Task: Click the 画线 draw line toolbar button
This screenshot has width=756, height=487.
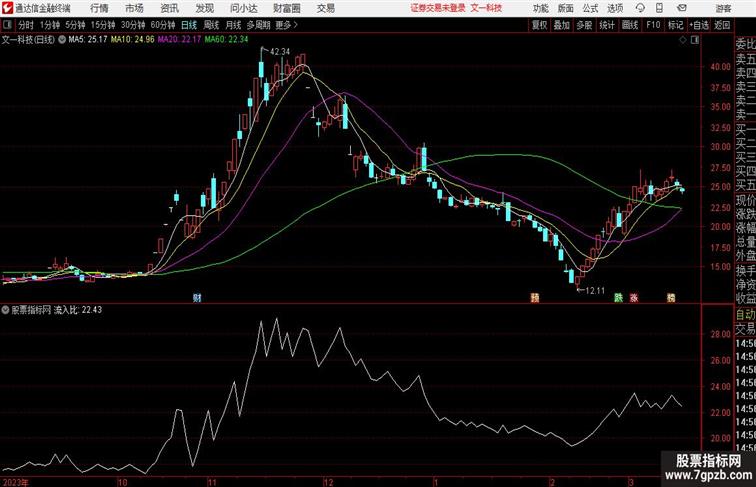Action: (630, 25)
